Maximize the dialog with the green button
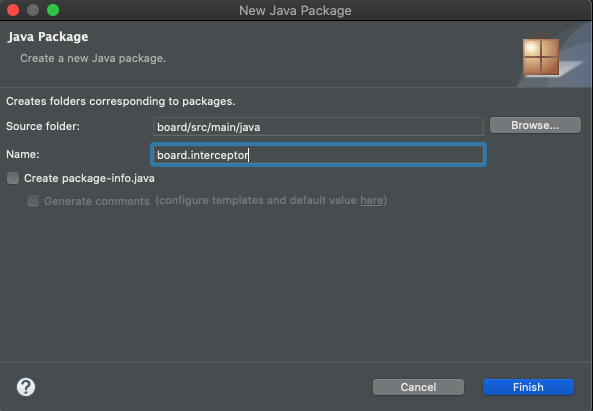This screenshot has height=411, width=593. pyautogui.click(x=53, y=10)
